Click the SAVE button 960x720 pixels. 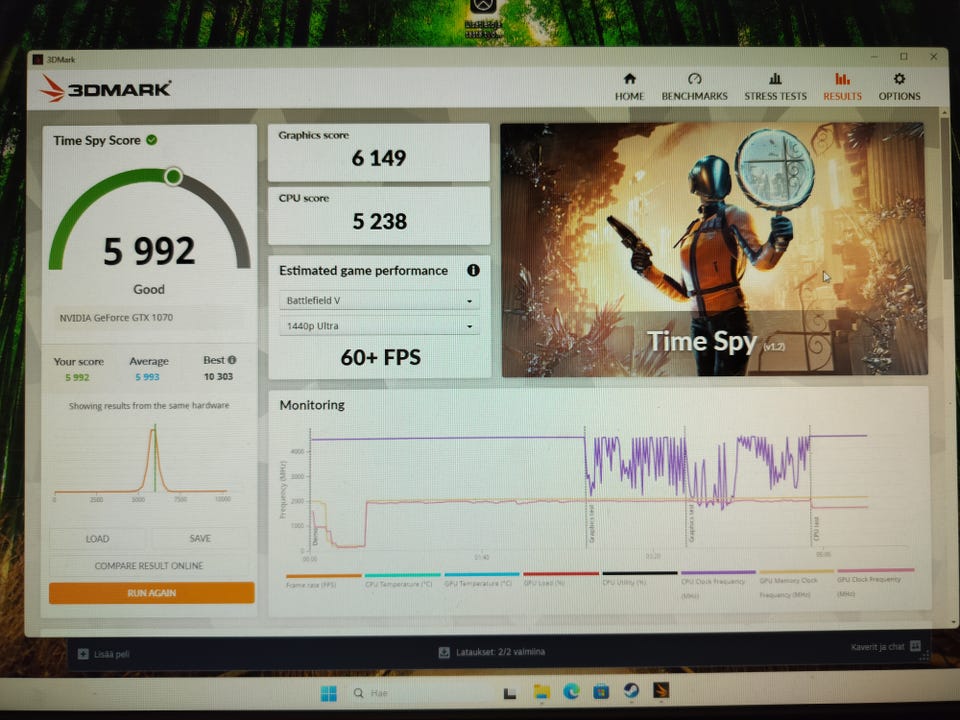pos(200,538)
